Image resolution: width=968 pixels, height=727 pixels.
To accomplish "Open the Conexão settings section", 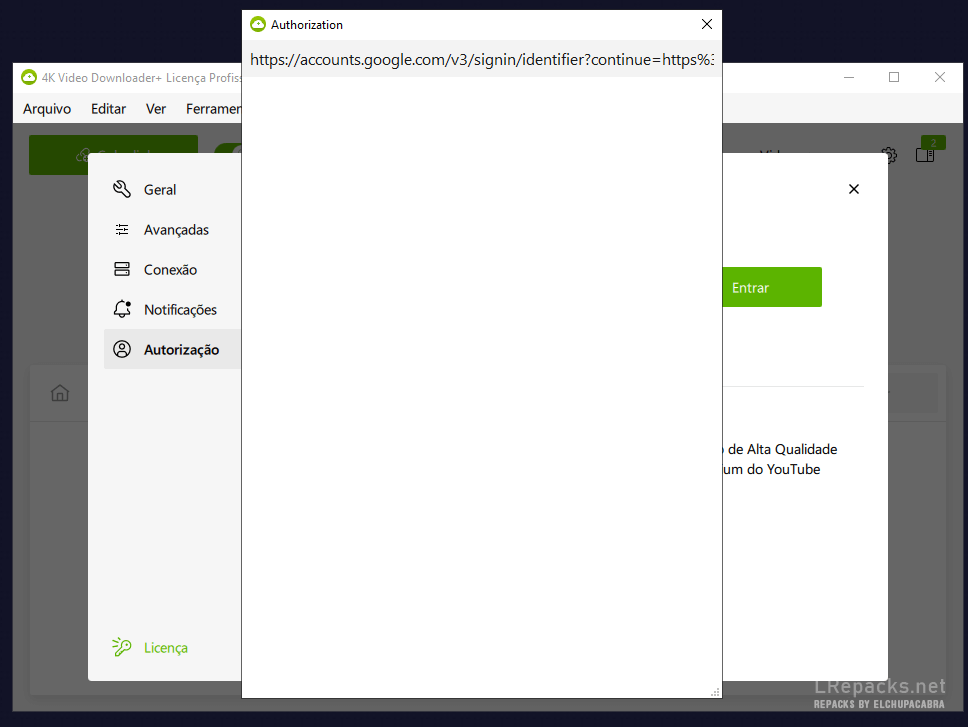I will click(x=170, y=270).
